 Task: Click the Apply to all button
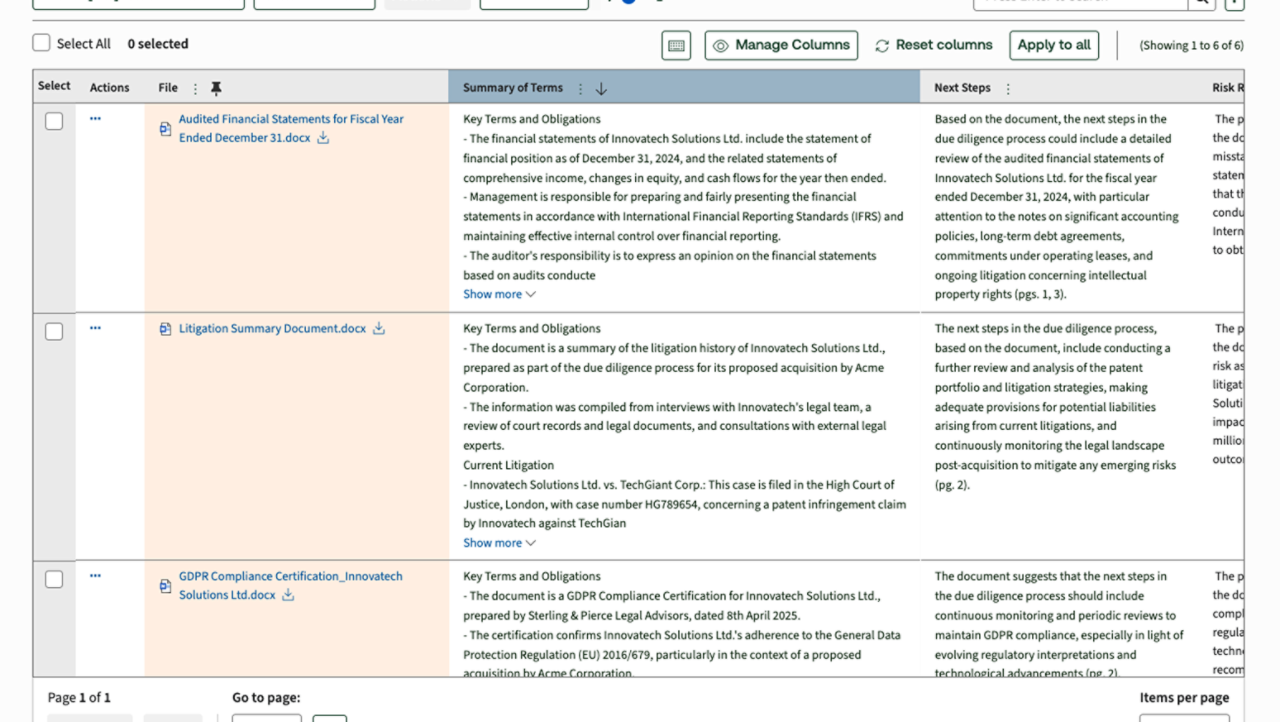pos(1053,45)
